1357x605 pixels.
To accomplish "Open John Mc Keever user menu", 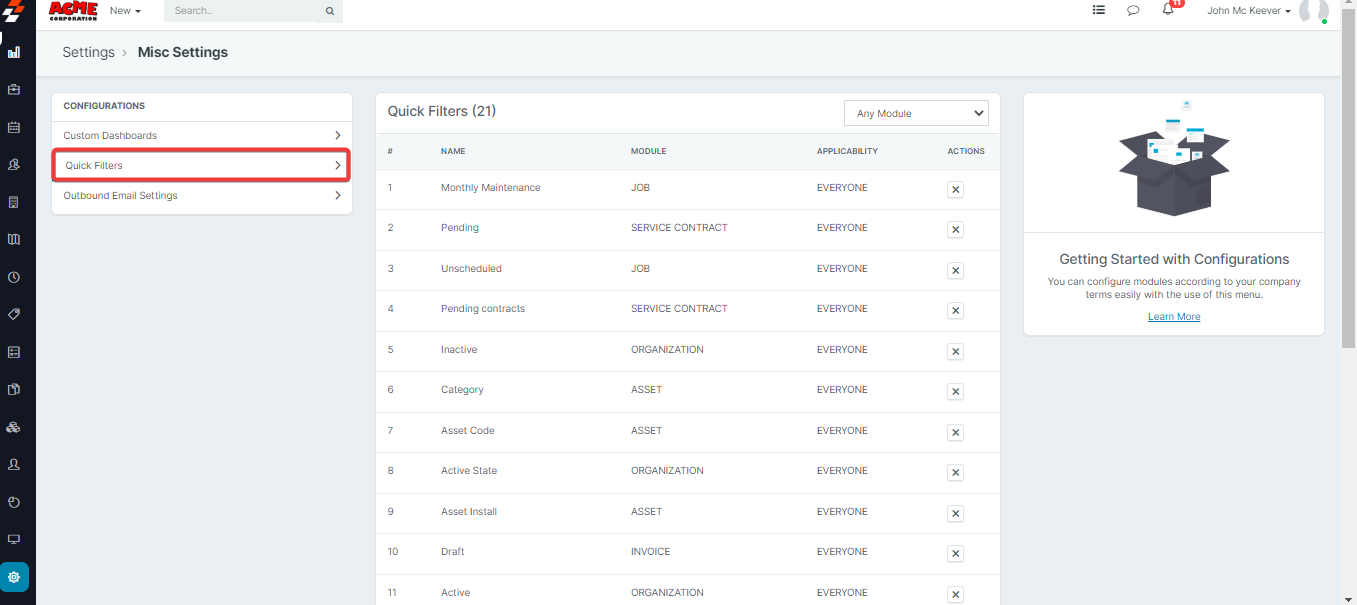I will pyautogui.click(x=1249, y=11).
